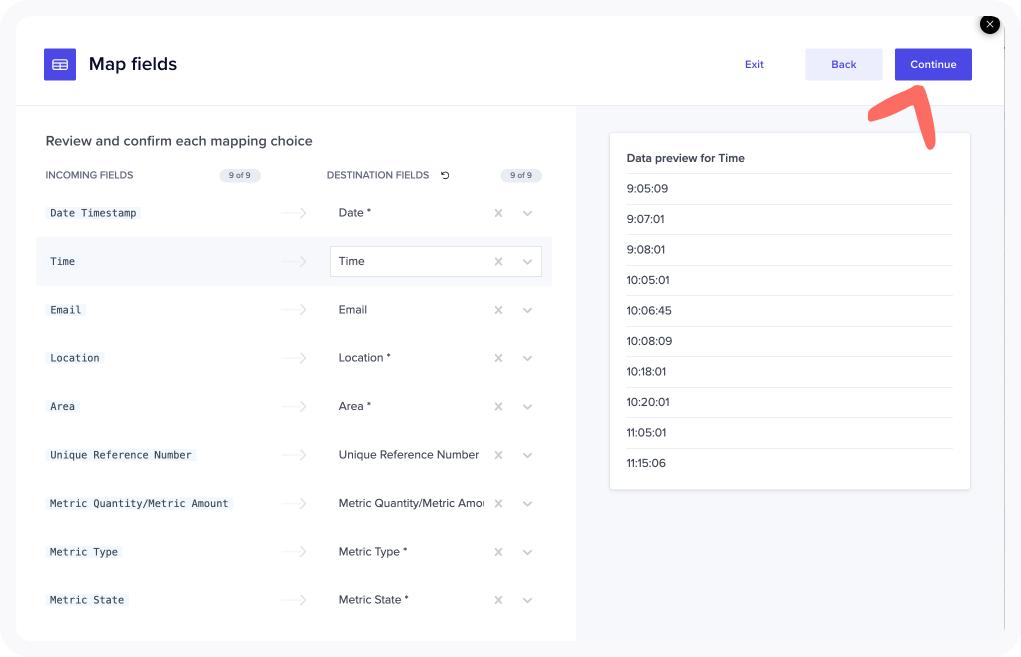The image size is (1021, 657).
Task: Clear the Location destination mapping
Action: pos(498,358)
